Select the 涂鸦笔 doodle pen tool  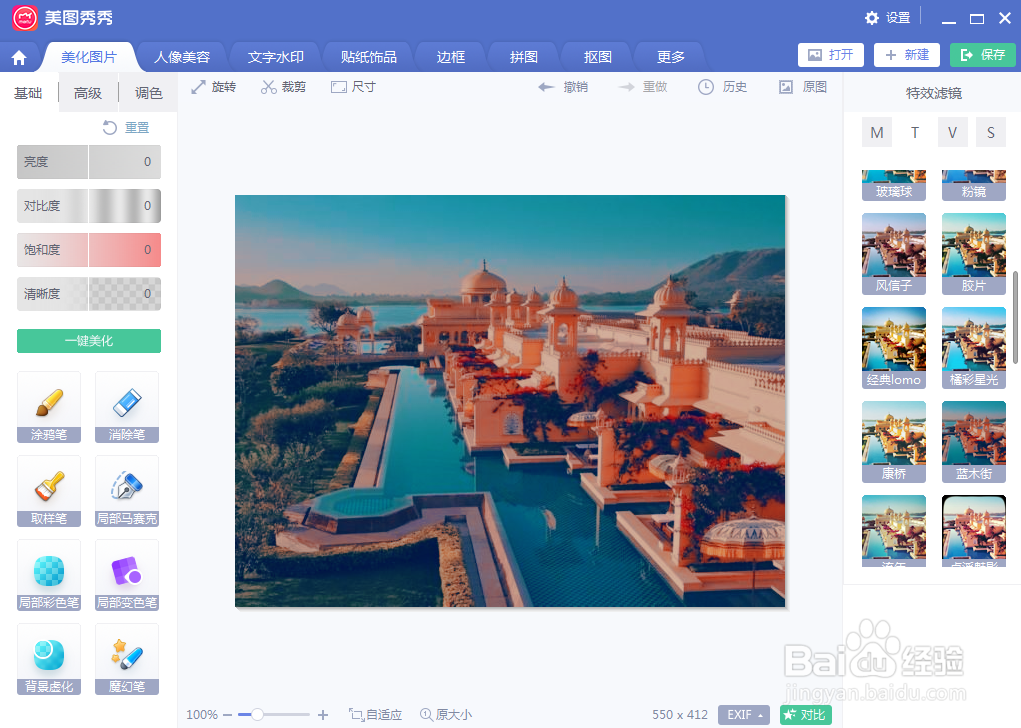tap(48, 407)
